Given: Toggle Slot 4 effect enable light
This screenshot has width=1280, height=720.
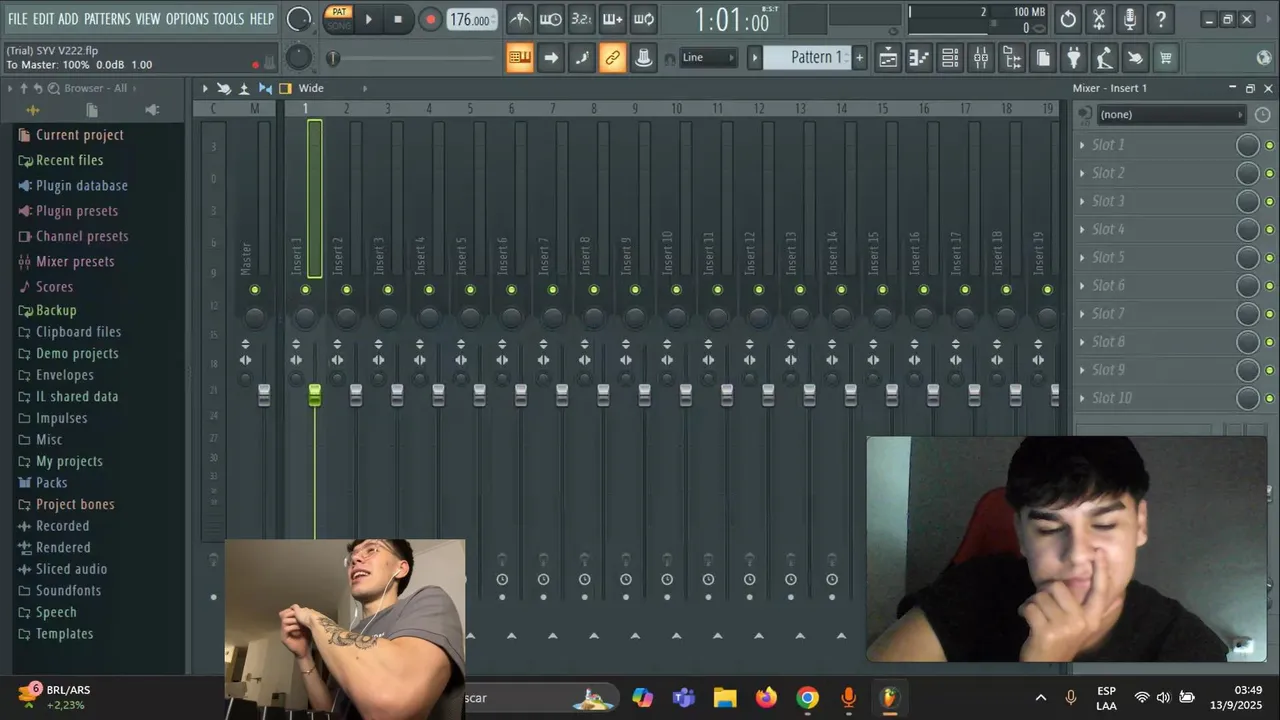Looking at the screenshot, I should coord(1269,230).
